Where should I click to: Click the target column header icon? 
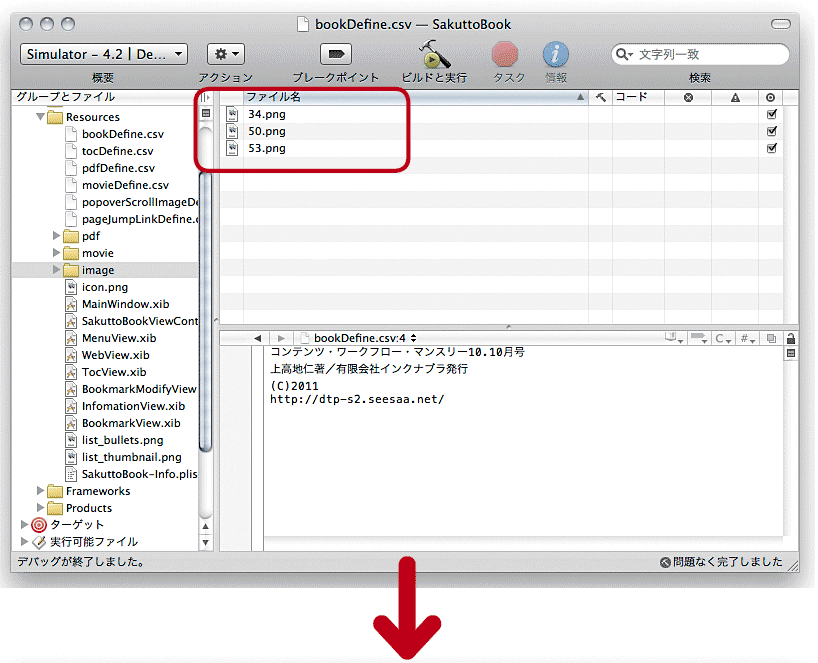point(771,98)
